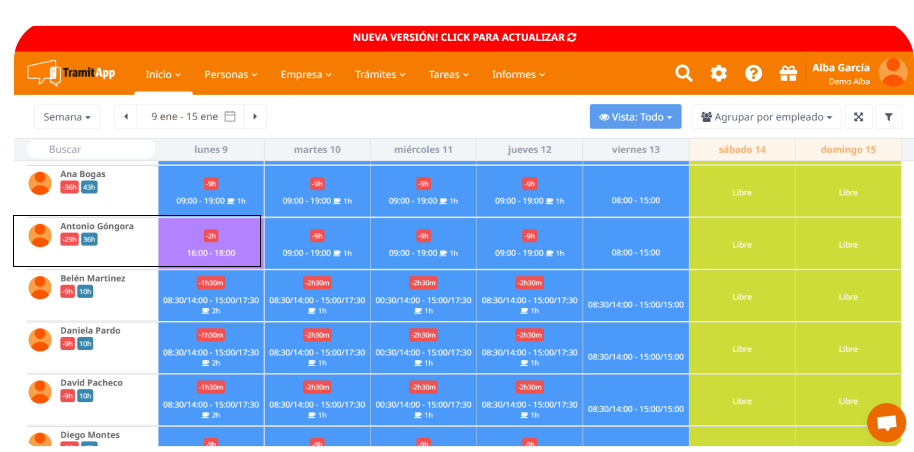This screenshot has width=914, height=452.
Task: Open the Trámites menu
Action: point(380,74)
